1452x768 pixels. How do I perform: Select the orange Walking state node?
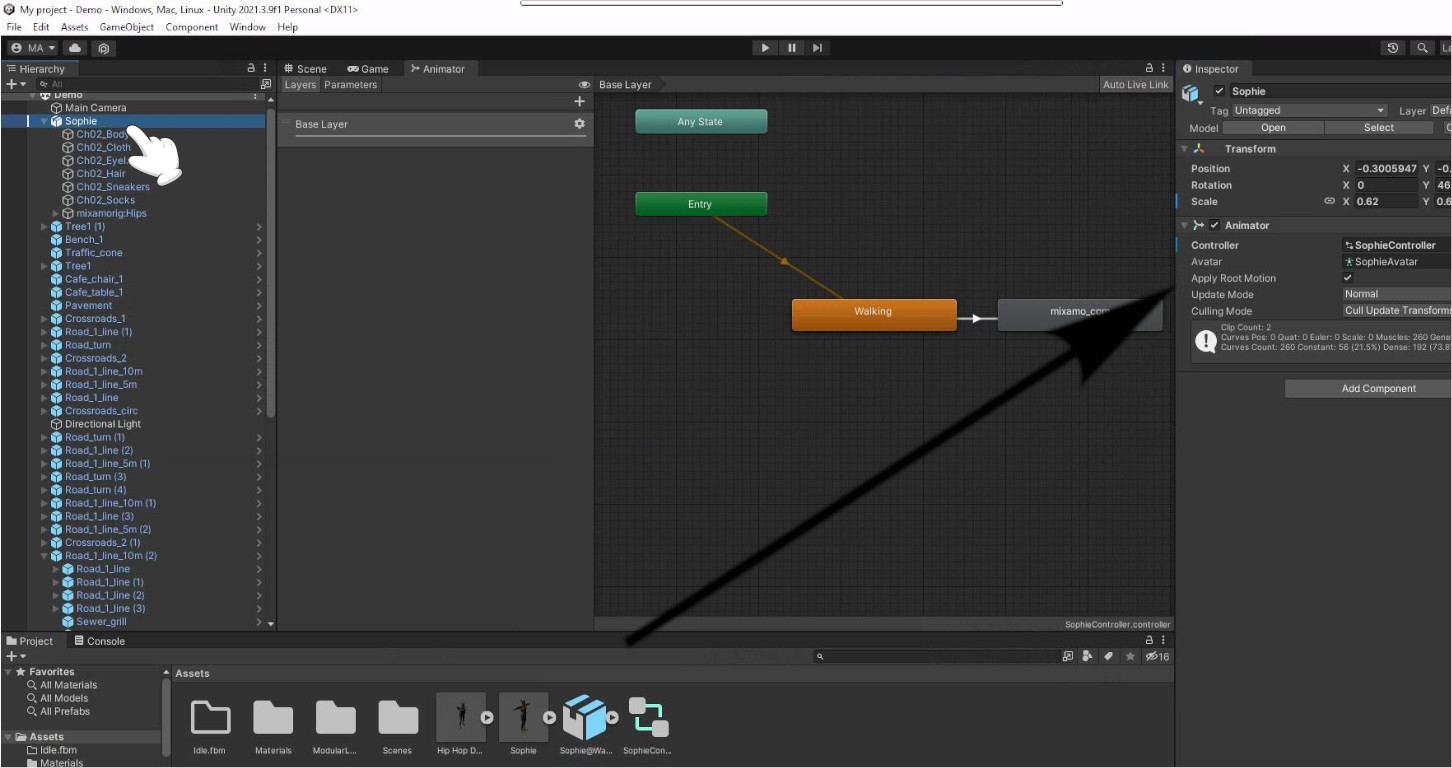coord(873,314)
